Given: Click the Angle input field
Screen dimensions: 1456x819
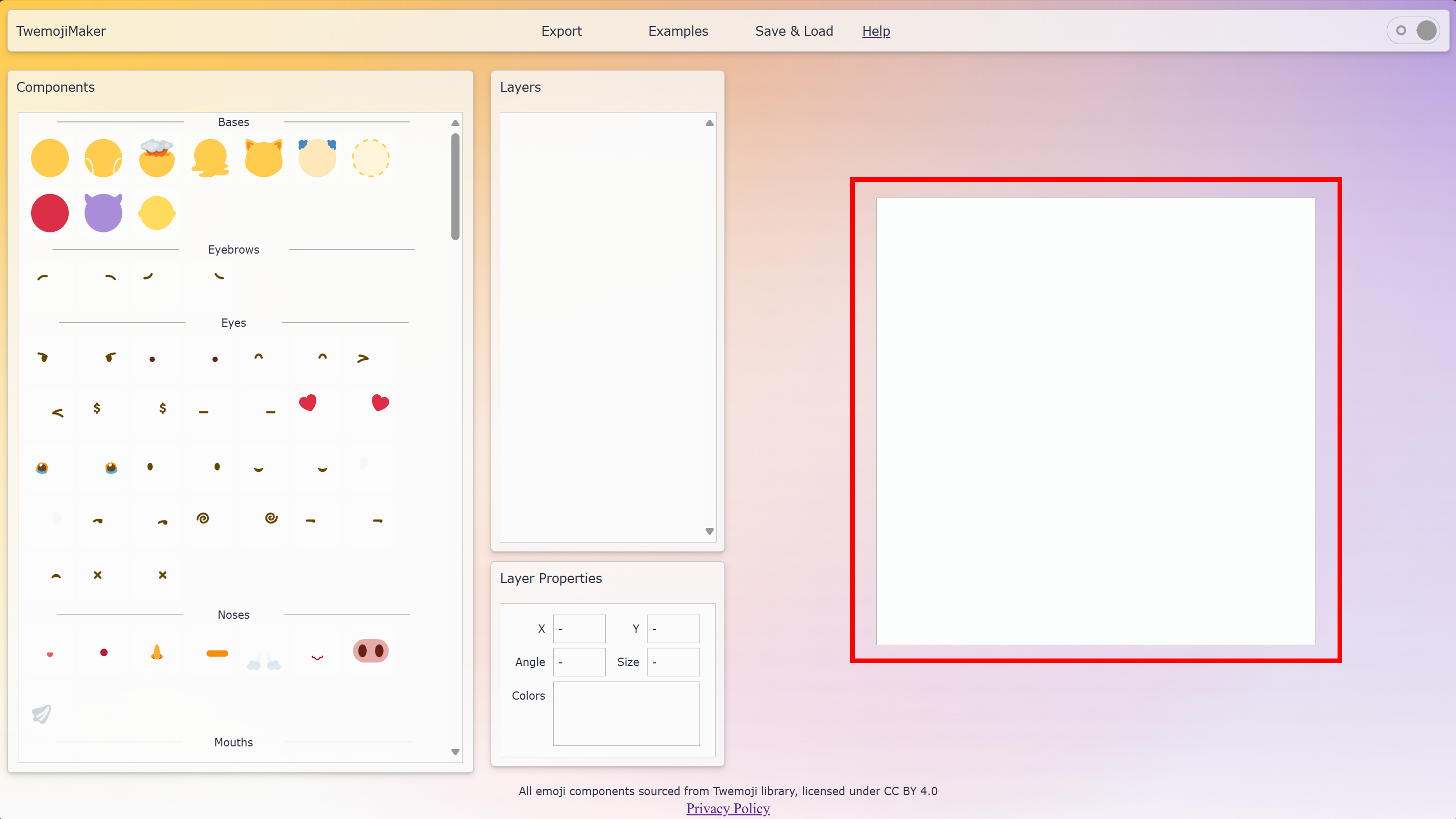Looking at the screenshot, I should 579,662.
